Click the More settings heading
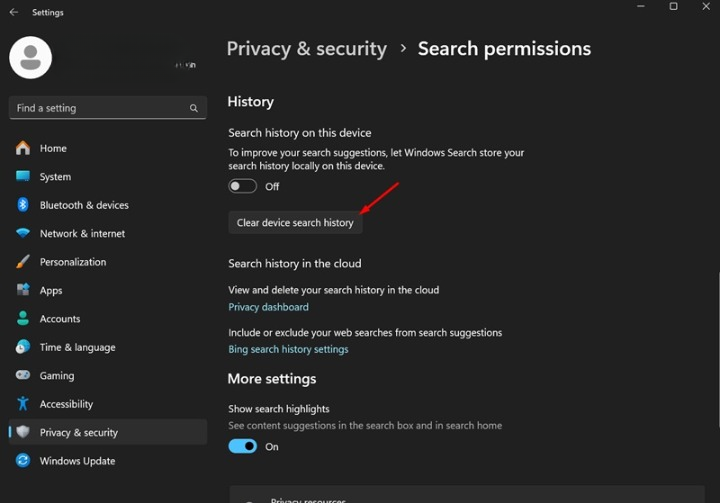This screenshot has height=503, width=720. [272, 379]
